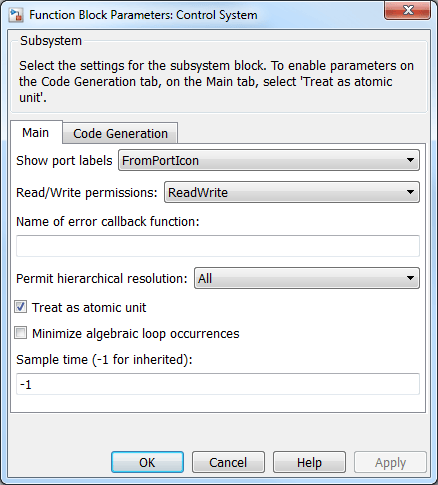438x485 pixels.
Task: Click the Minimize algebraic loop occurrences label
Action: [x=136, y=333]
